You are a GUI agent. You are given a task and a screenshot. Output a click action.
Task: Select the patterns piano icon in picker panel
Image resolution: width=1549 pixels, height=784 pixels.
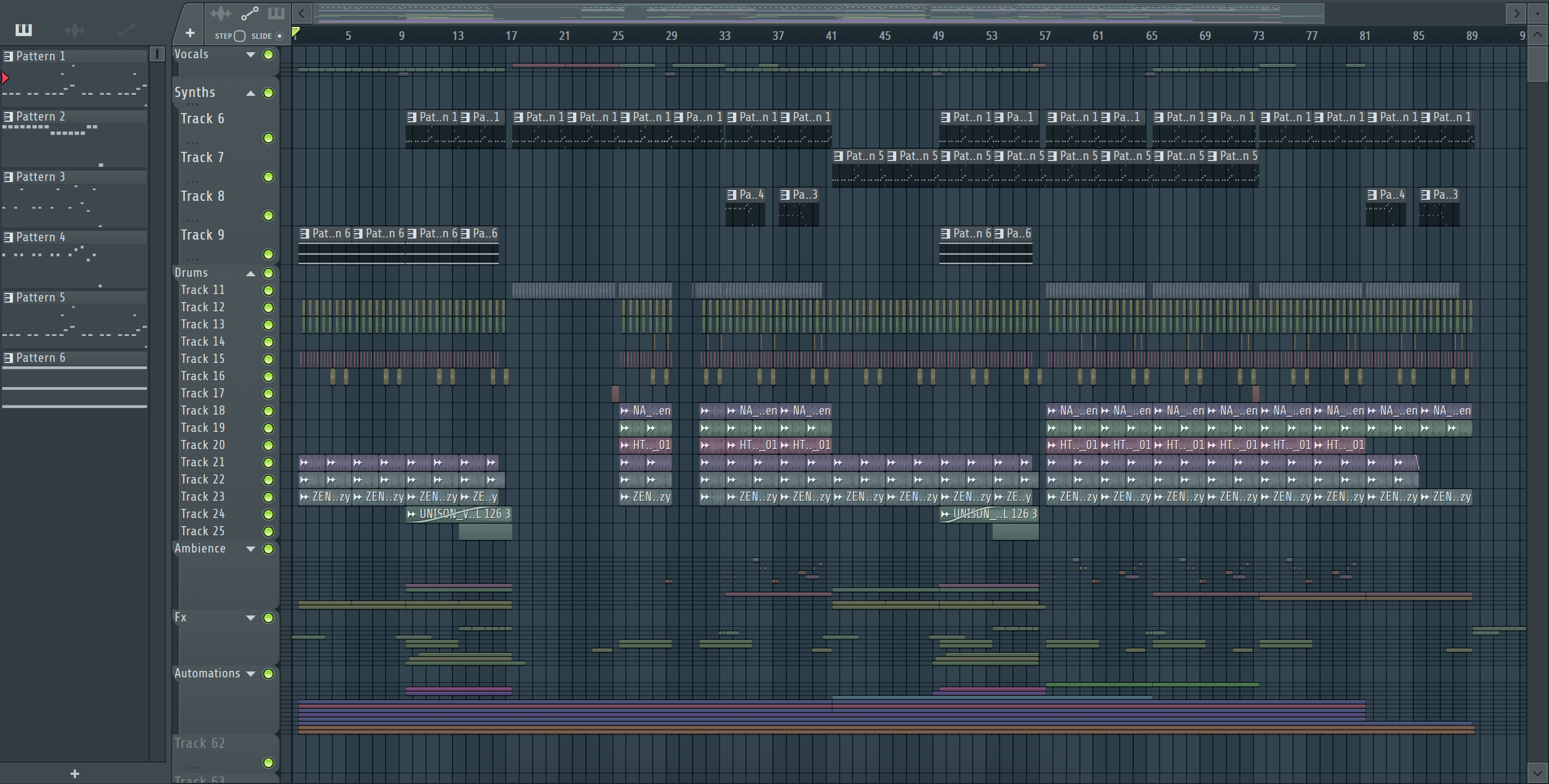(24, 30)
